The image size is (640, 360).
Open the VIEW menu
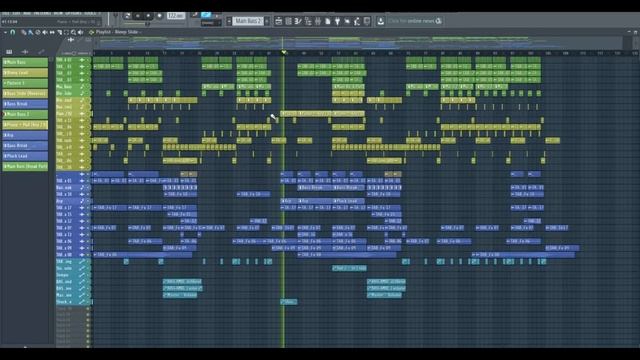[58, 13]
